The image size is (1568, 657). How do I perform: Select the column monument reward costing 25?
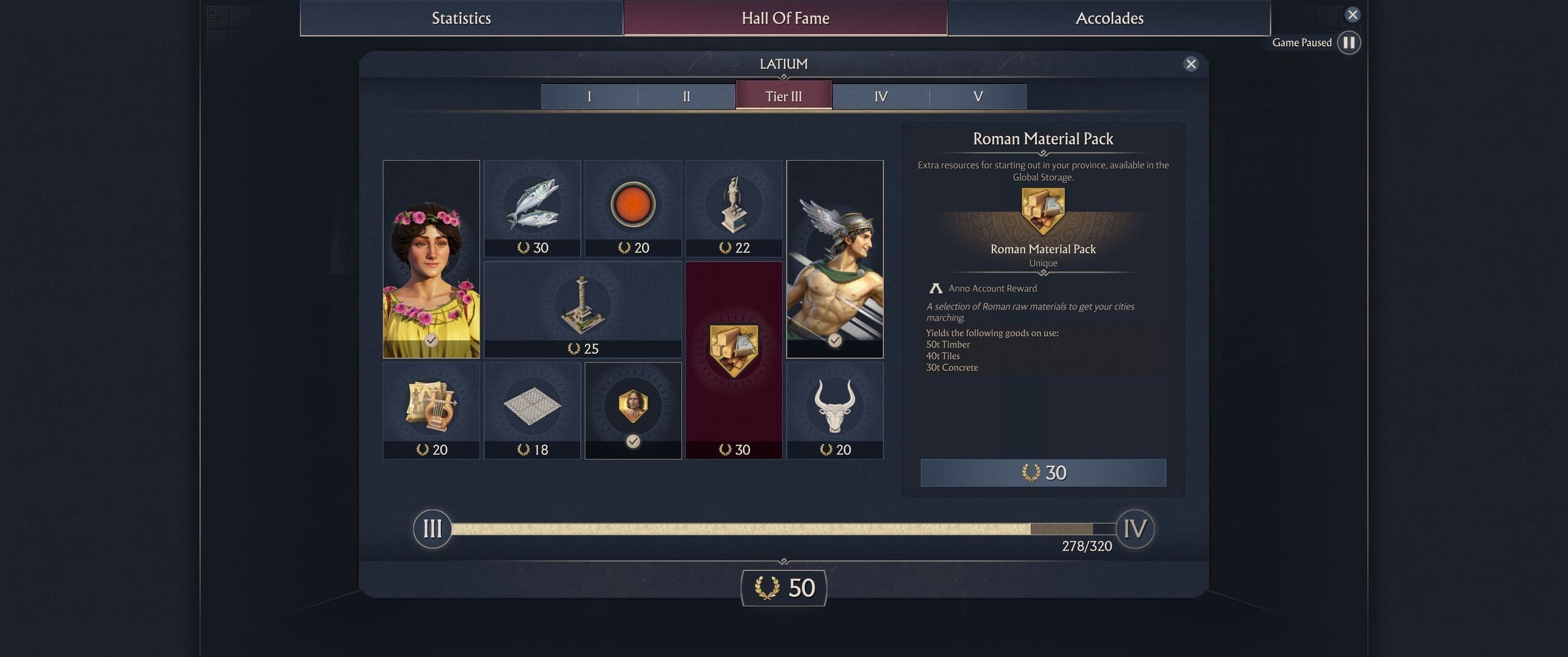(582, 310)
